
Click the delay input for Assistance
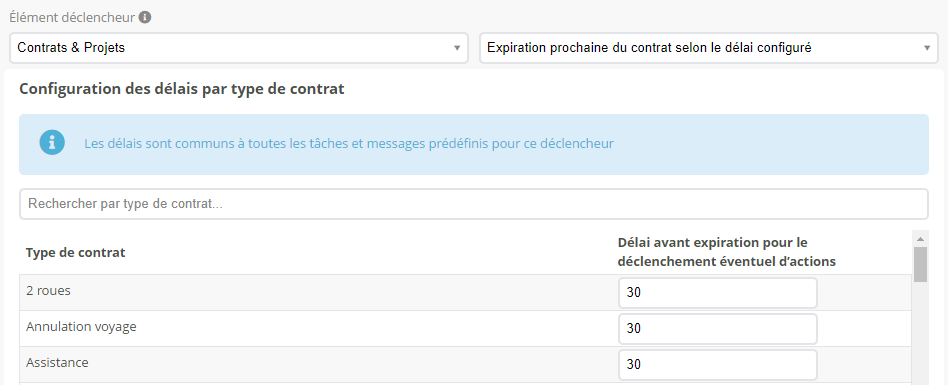pos(718,365)
